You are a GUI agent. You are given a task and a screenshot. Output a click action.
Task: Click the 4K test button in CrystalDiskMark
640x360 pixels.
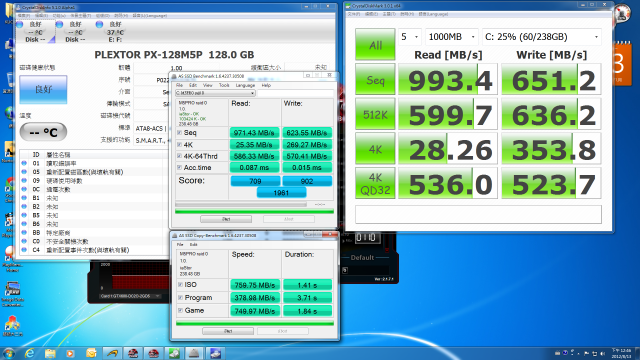point(375,149)
